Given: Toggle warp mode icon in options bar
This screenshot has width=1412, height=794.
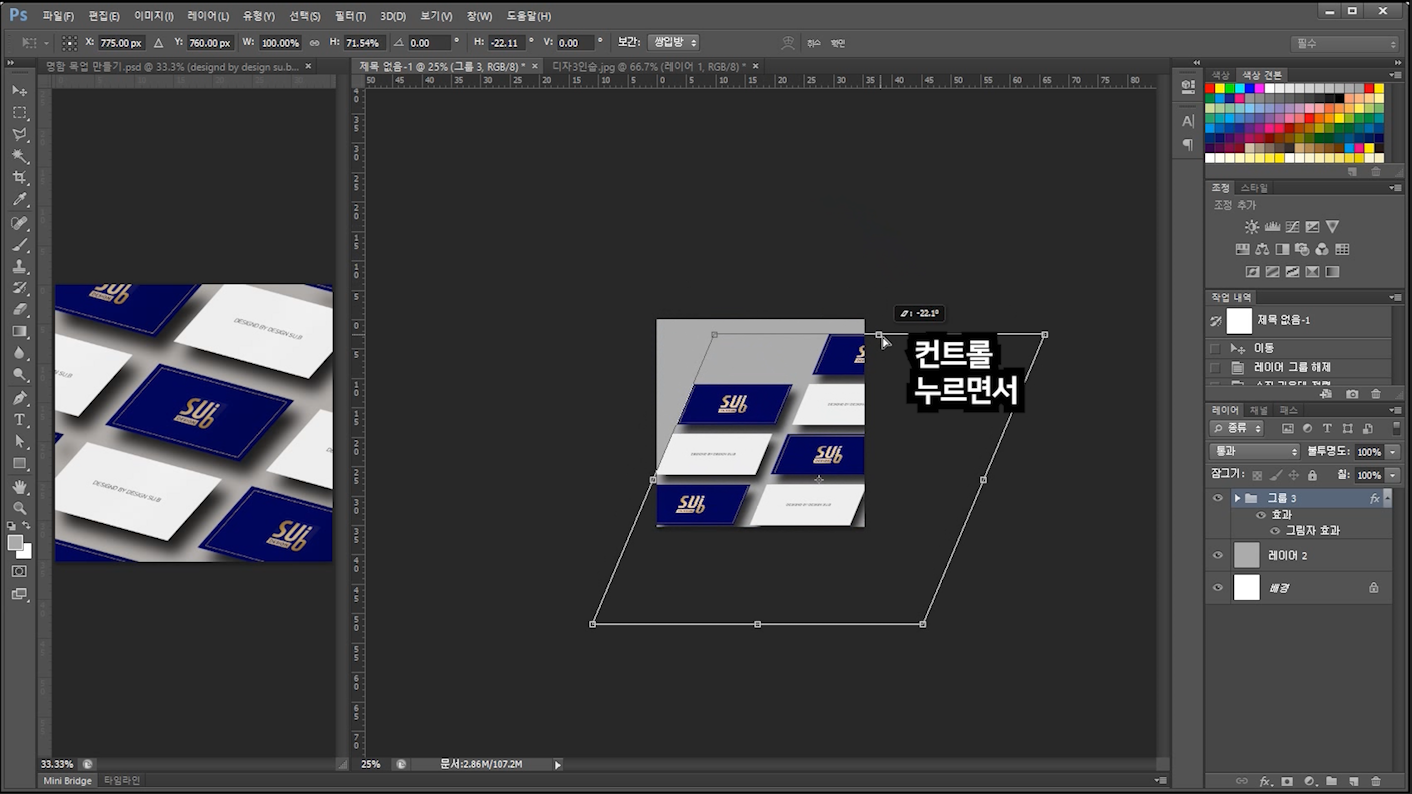Looking at the screenshot, I should (788, 43).
